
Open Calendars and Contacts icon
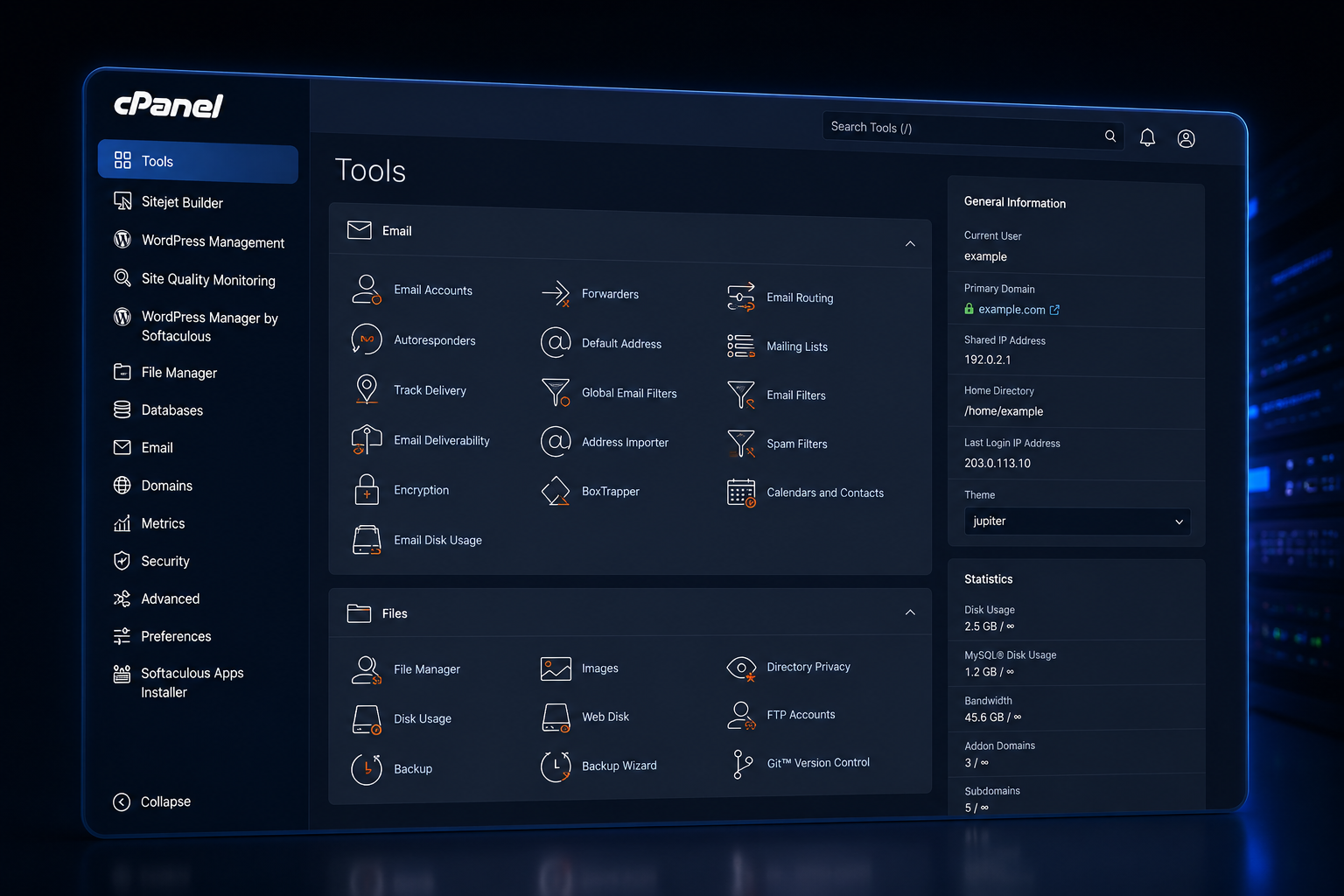[741, 493]
